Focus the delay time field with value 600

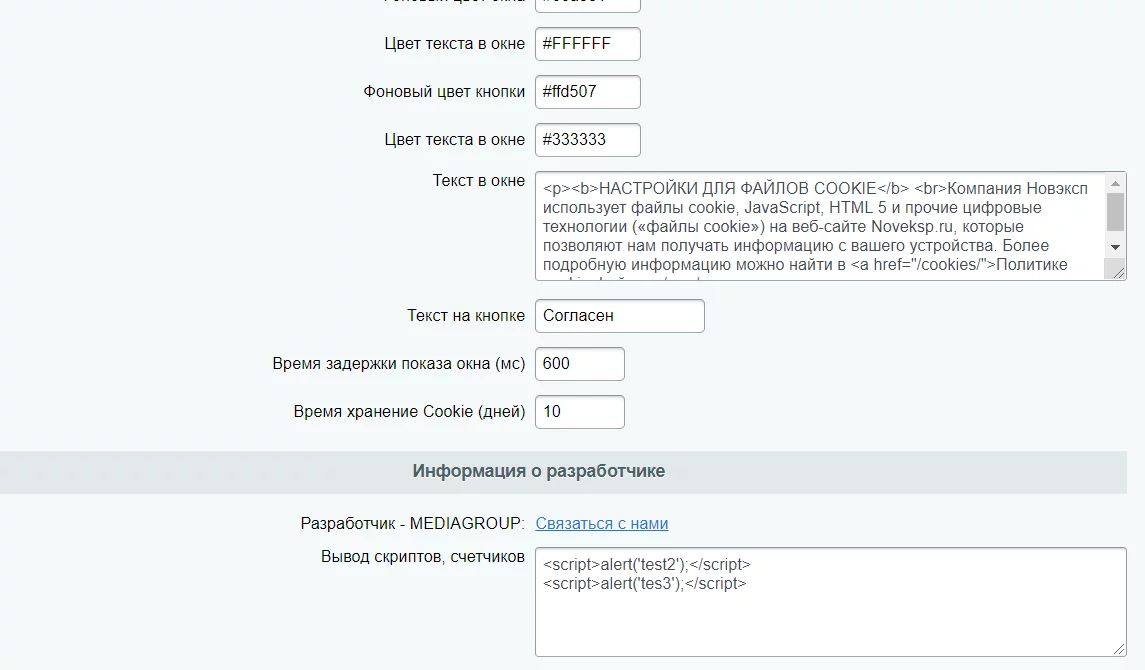[579, 364]
